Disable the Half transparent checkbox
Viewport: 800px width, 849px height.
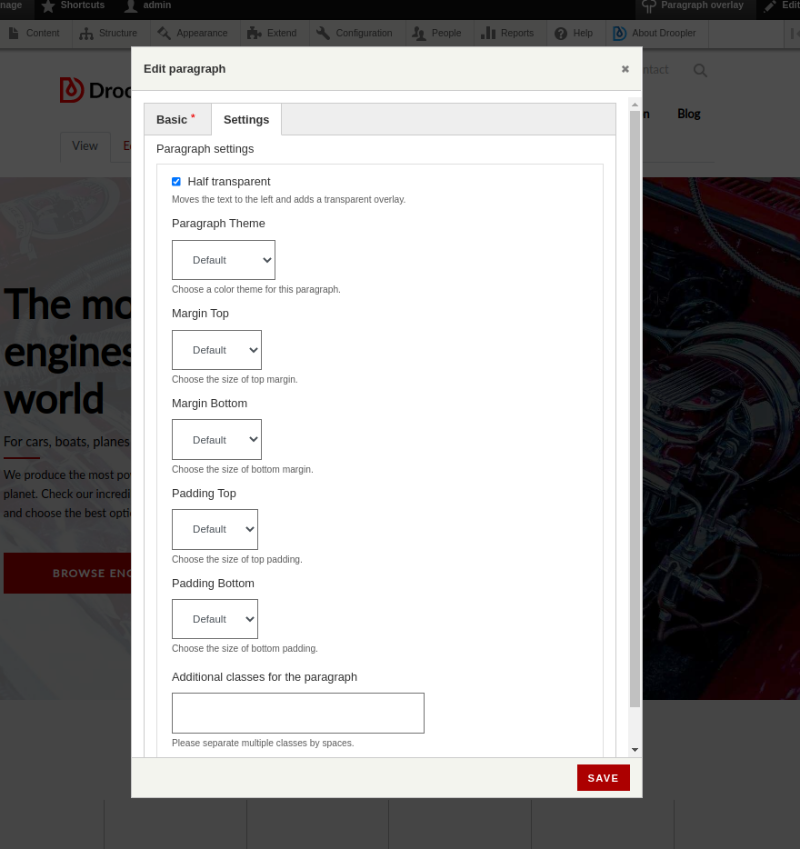click(176, 181)
